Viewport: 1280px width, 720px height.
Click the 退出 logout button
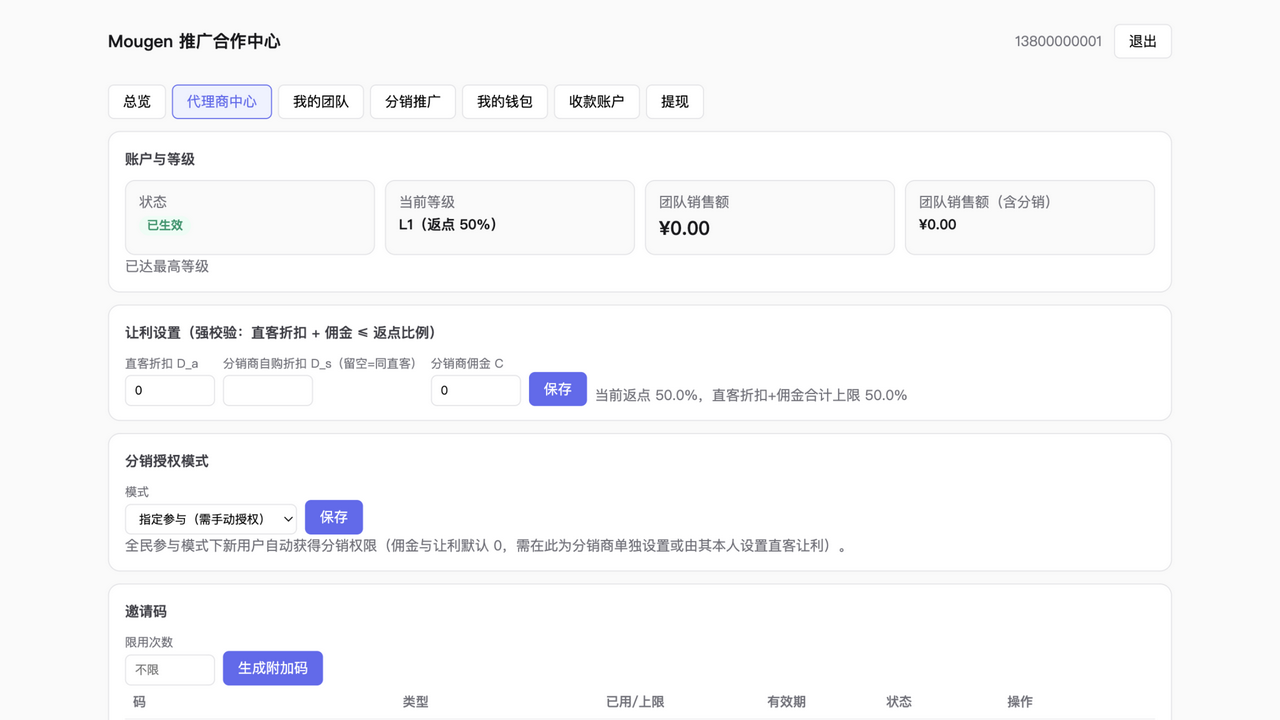point(1143,41)
